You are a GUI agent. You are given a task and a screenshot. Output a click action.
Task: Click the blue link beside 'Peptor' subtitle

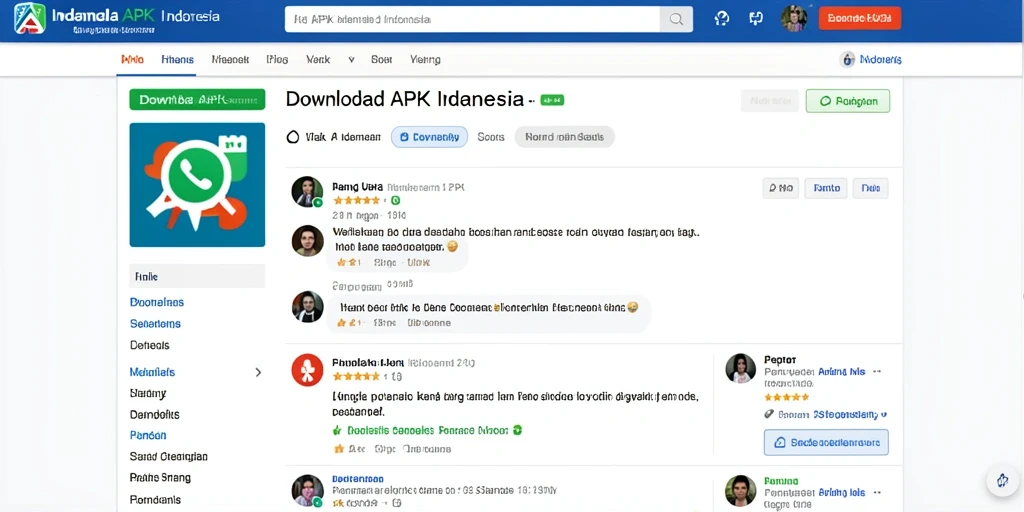tap(841, 372)
